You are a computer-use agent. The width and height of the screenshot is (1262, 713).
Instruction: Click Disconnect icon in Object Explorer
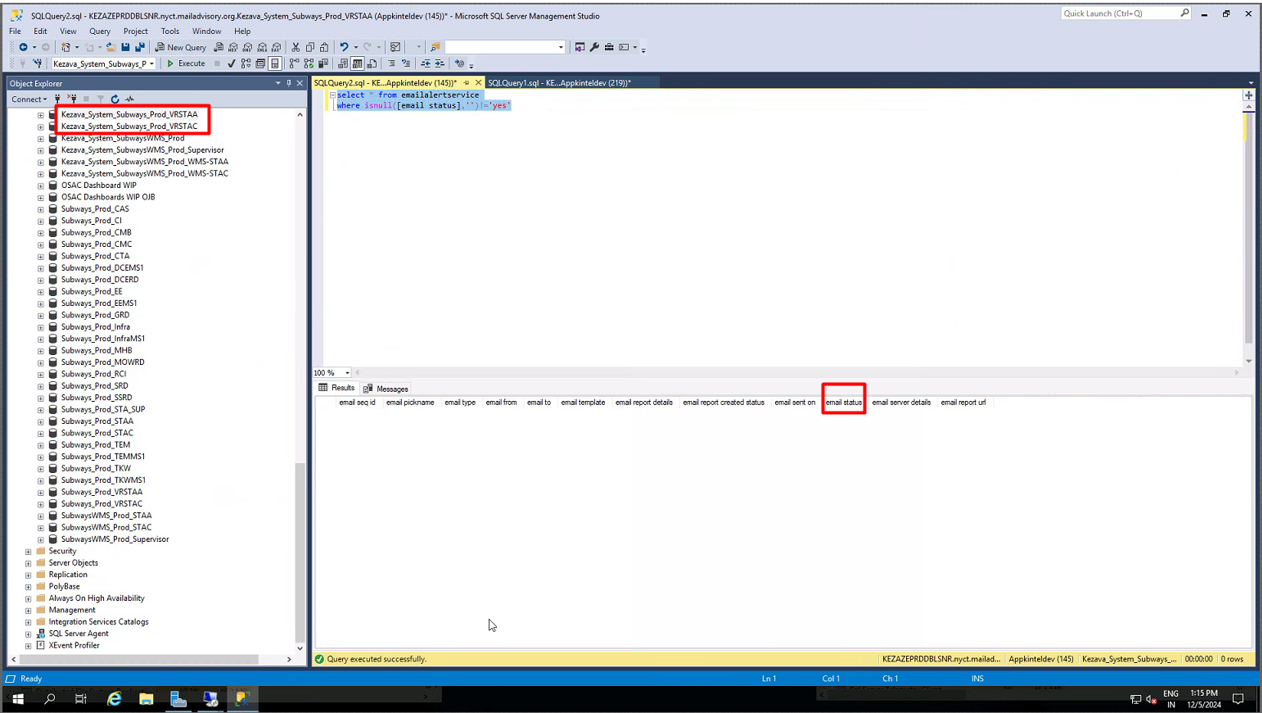tap(72, 99)
